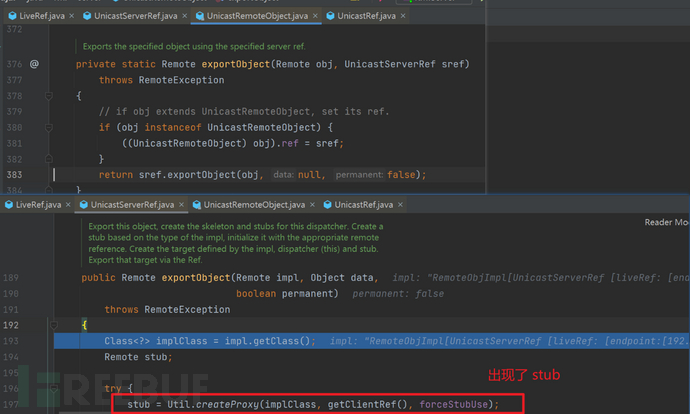Click line number 376 in gutter
Image resolution: width=690 pixels, height=414 pixels.
coord(14,64)
